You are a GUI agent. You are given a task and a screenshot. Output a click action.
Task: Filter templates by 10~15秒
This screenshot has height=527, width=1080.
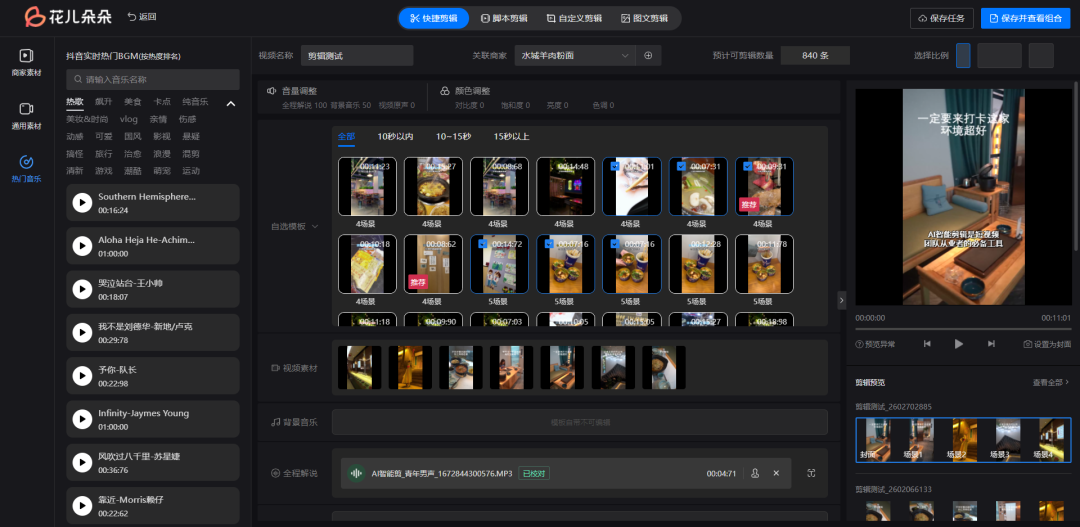(x=453, y=136)
